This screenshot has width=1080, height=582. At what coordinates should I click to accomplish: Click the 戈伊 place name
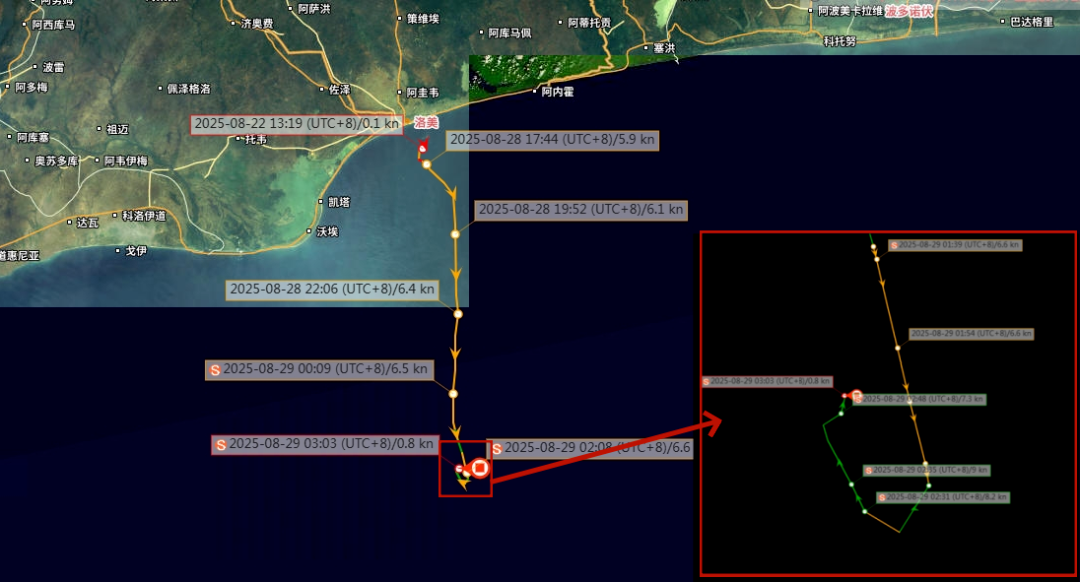pyautogui.click(x=136, y=251)
